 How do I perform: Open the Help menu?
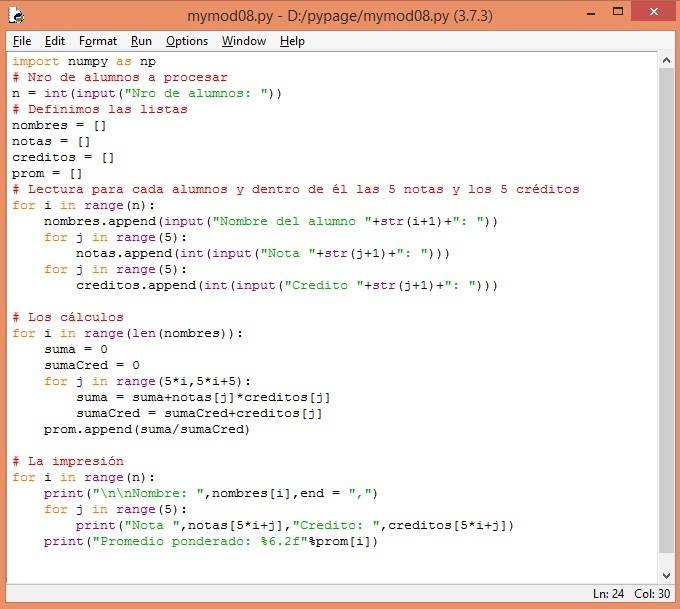tap(292, 41)
